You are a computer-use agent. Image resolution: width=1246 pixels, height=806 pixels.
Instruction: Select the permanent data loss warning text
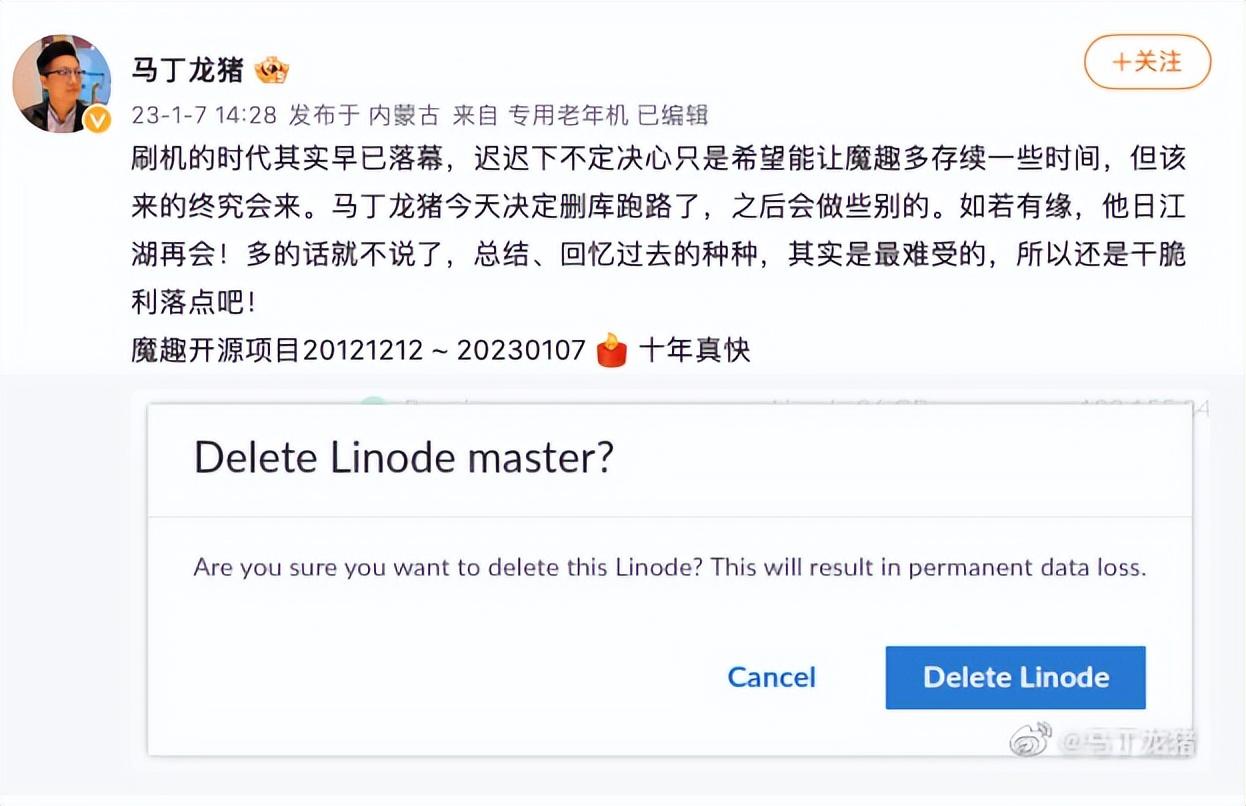[670, 567]
